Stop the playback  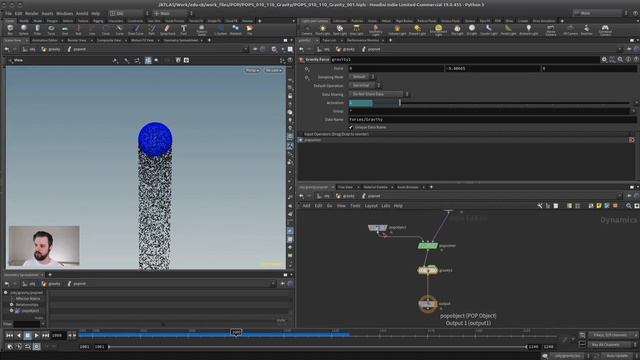(27, 336)
